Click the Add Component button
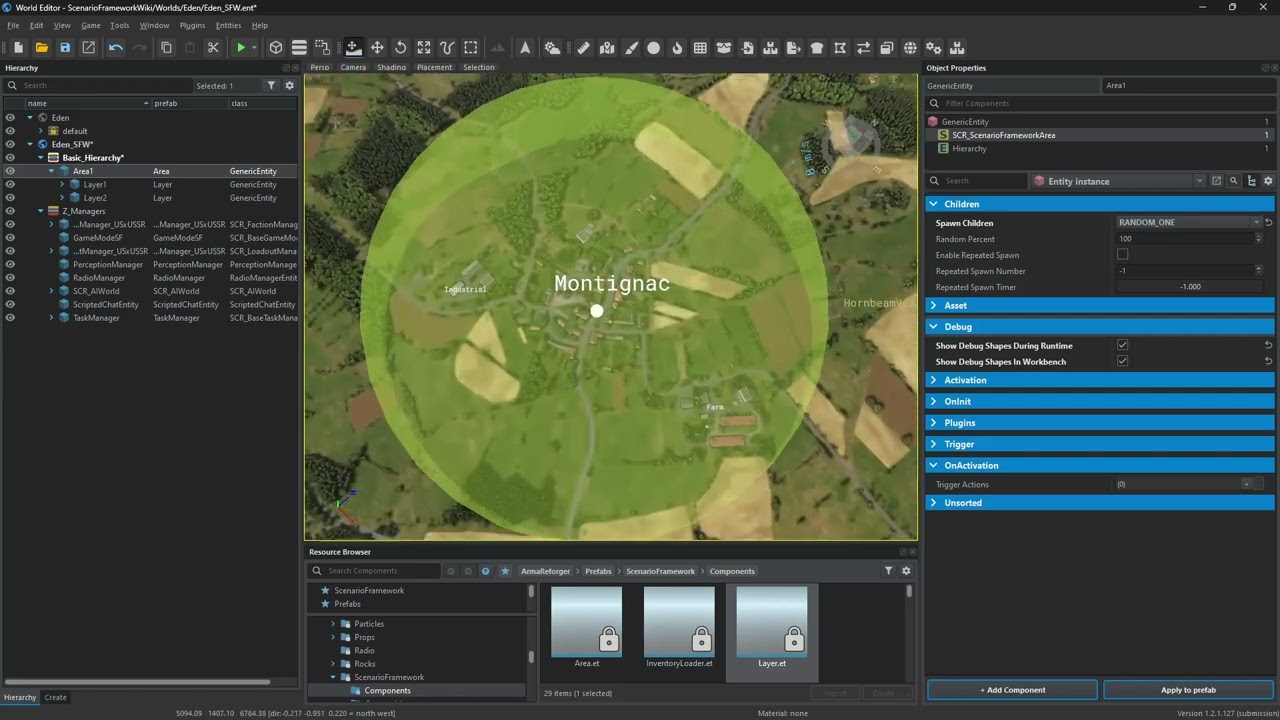Screen dimensions: 1280x720 pos(1012,690)
